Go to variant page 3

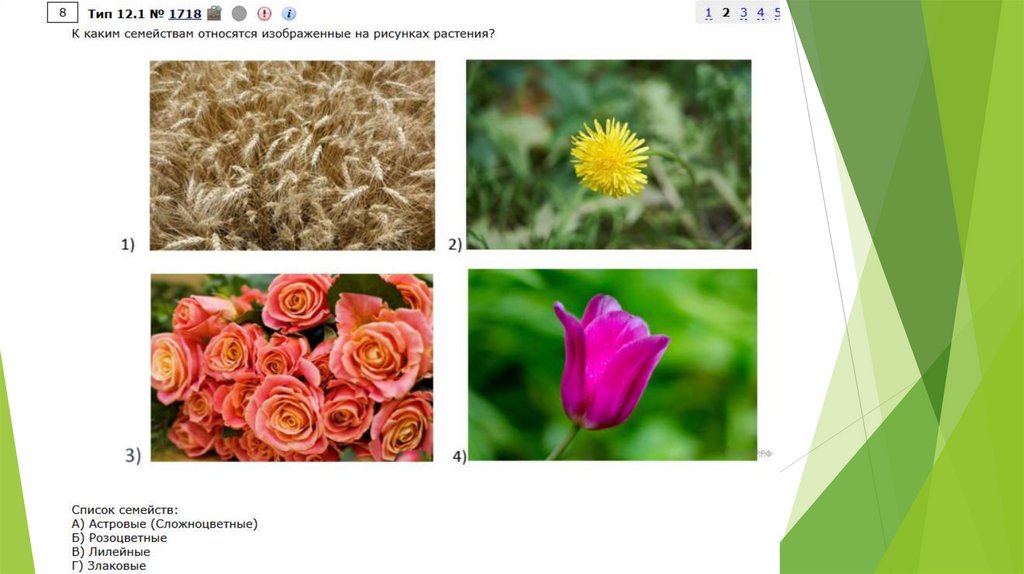click(x=743, y=12)
